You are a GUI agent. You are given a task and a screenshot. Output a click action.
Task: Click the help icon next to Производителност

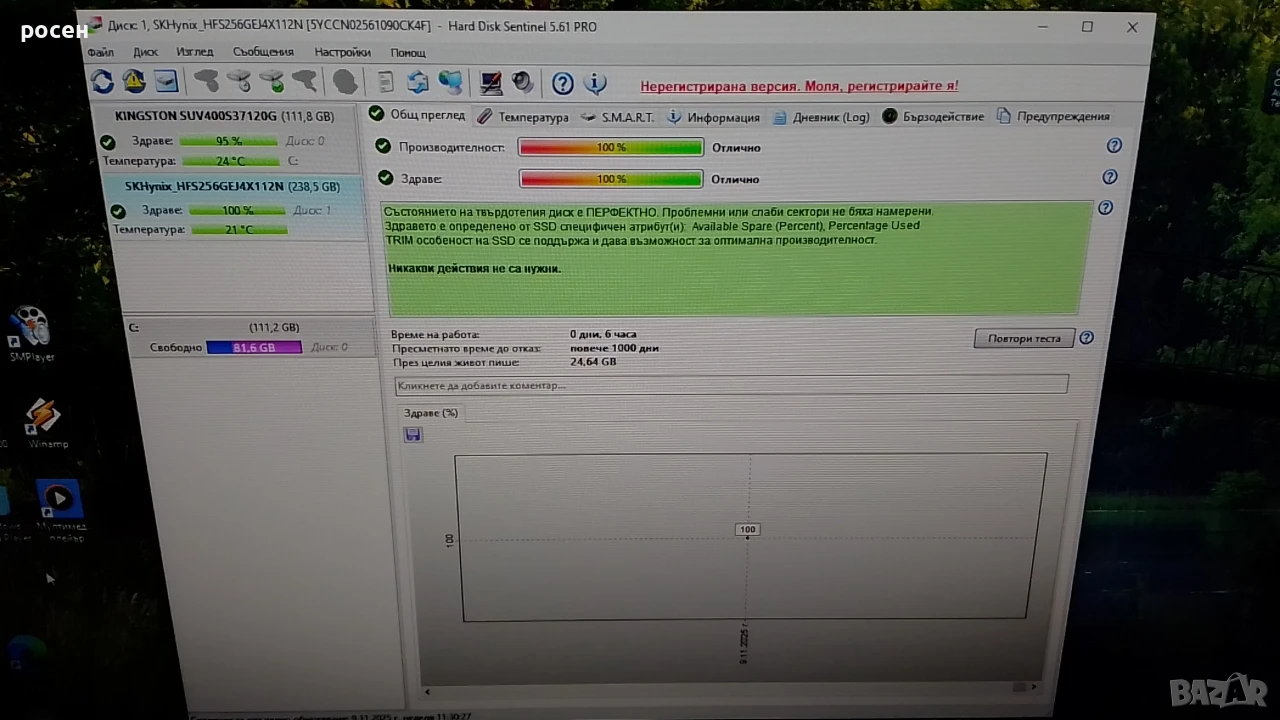(x=1114, y=146)
